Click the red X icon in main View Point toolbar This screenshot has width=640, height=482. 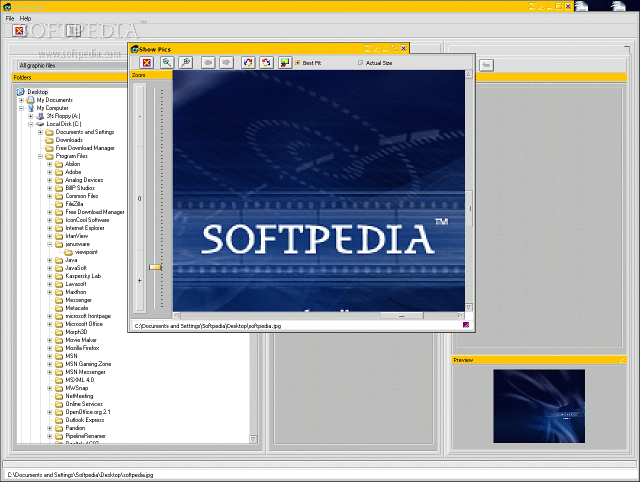[x=19, y=31]
